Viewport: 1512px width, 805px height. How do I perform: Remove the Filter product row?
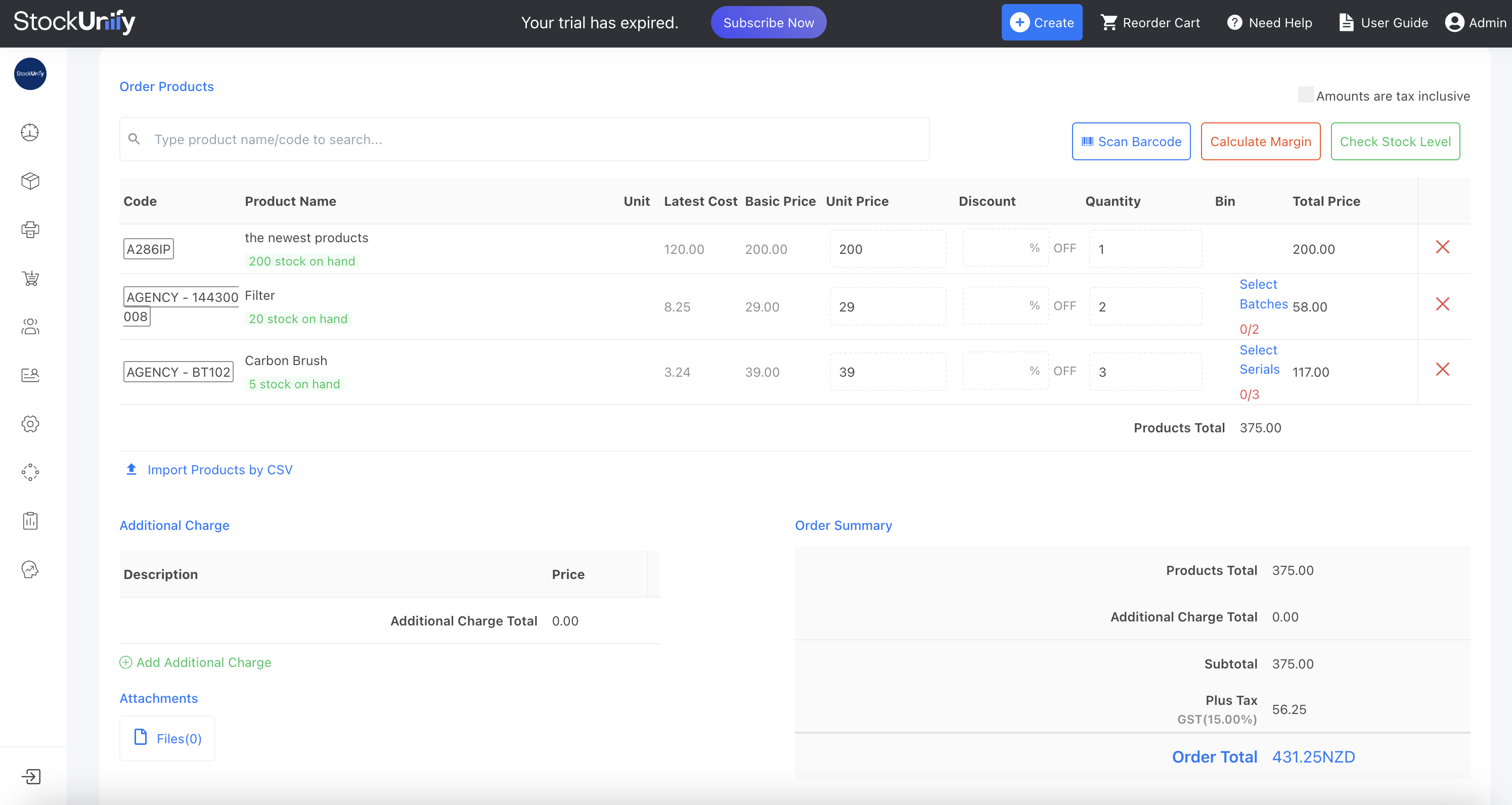coord(1443,304)
